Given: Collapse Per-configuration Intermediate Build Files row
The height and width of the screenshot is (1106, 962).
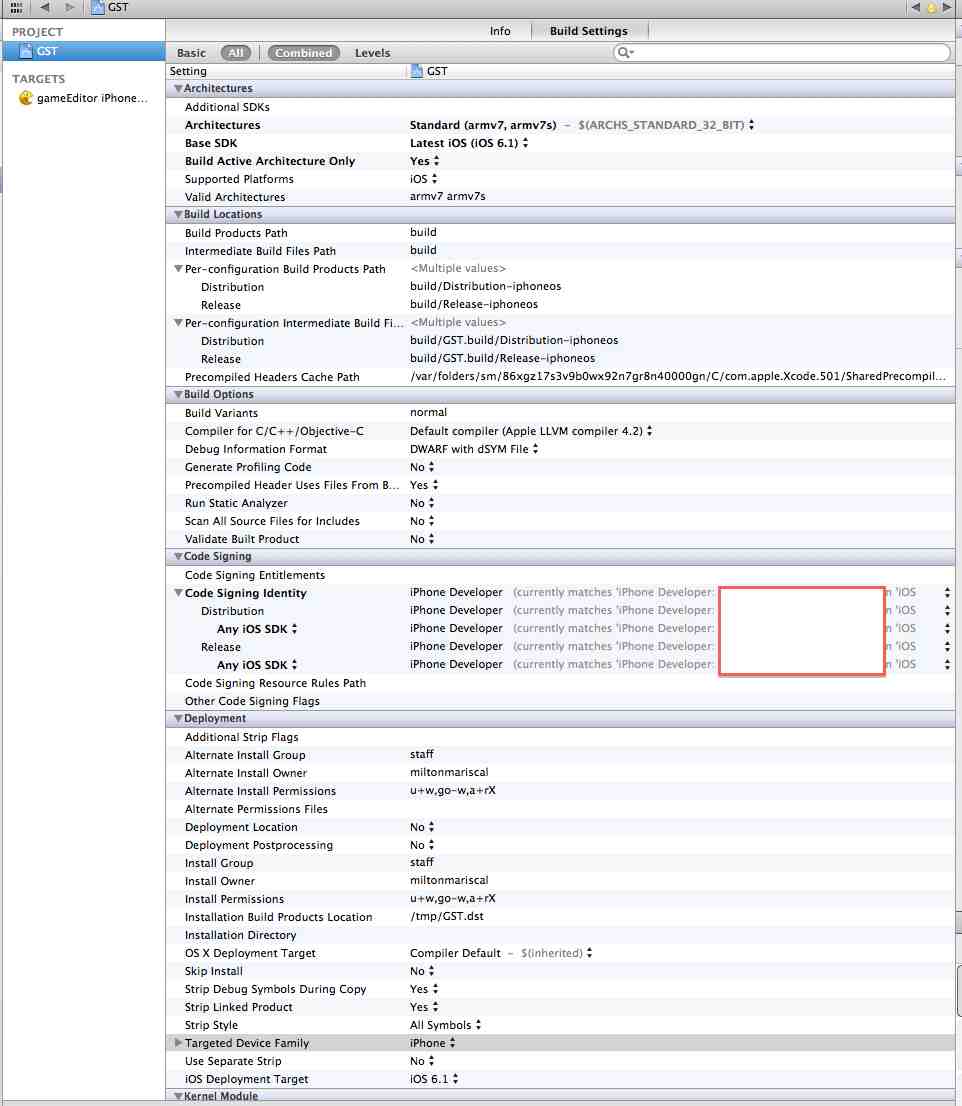Looking at the screenshot, I should coord(178,322).
